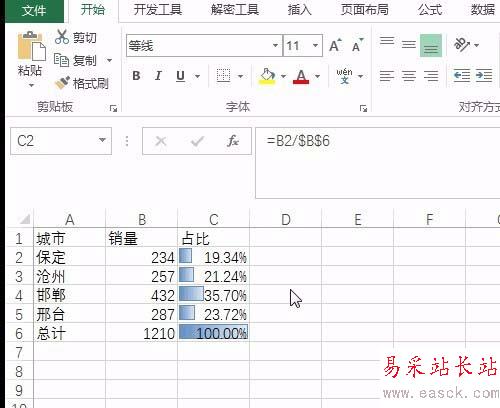Open the Copy options arrow
500x408 pixels.
point(109,60)
